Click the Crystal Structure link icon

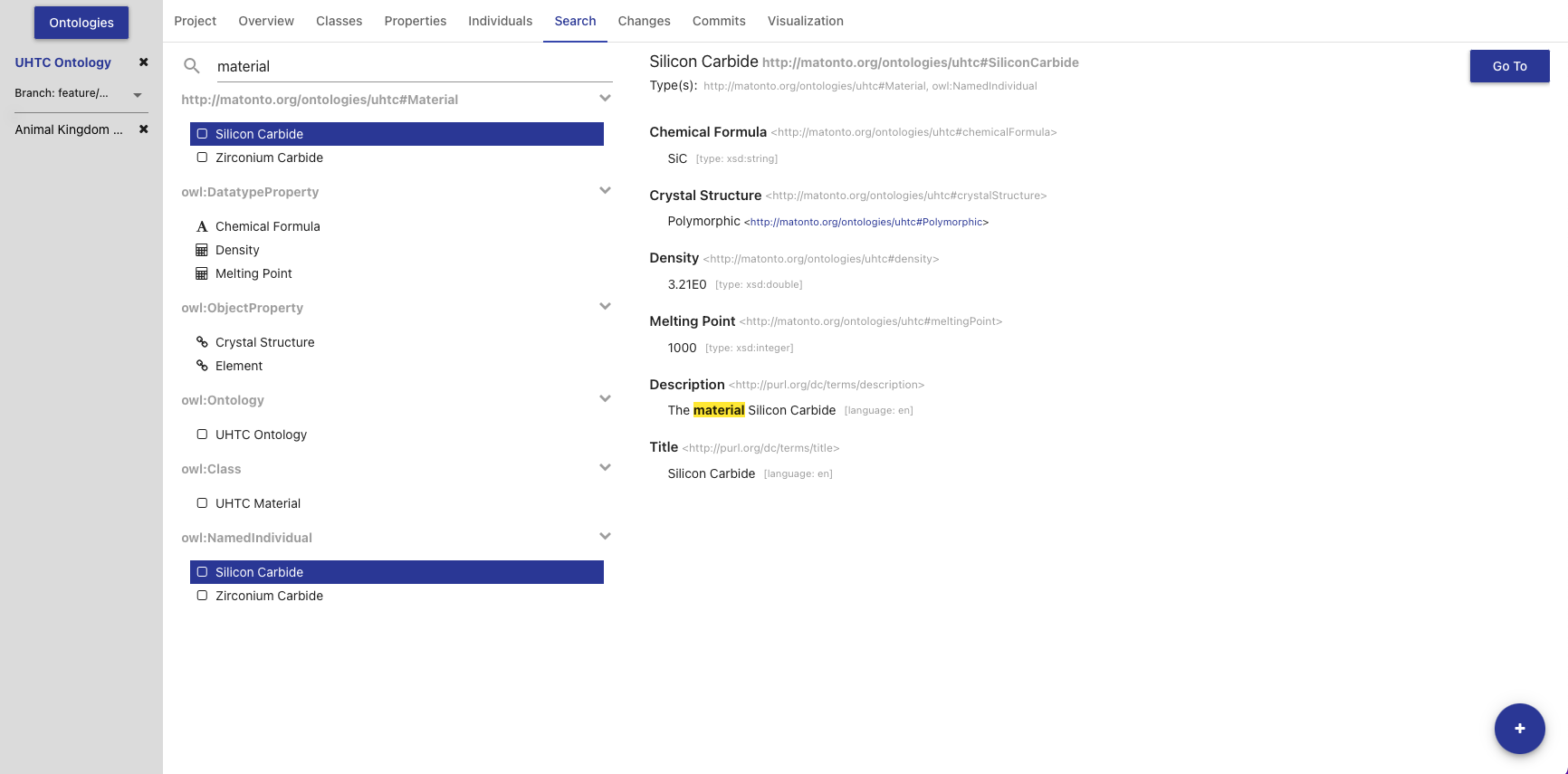click(202, 342)
